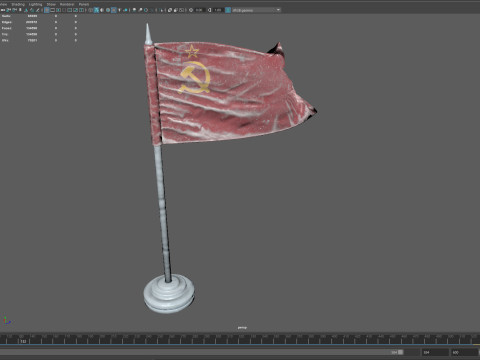Toggle the Safe Title overlay
Viewport: 480px width, 360px height.
pyautogui.click(x=81, y=10)
